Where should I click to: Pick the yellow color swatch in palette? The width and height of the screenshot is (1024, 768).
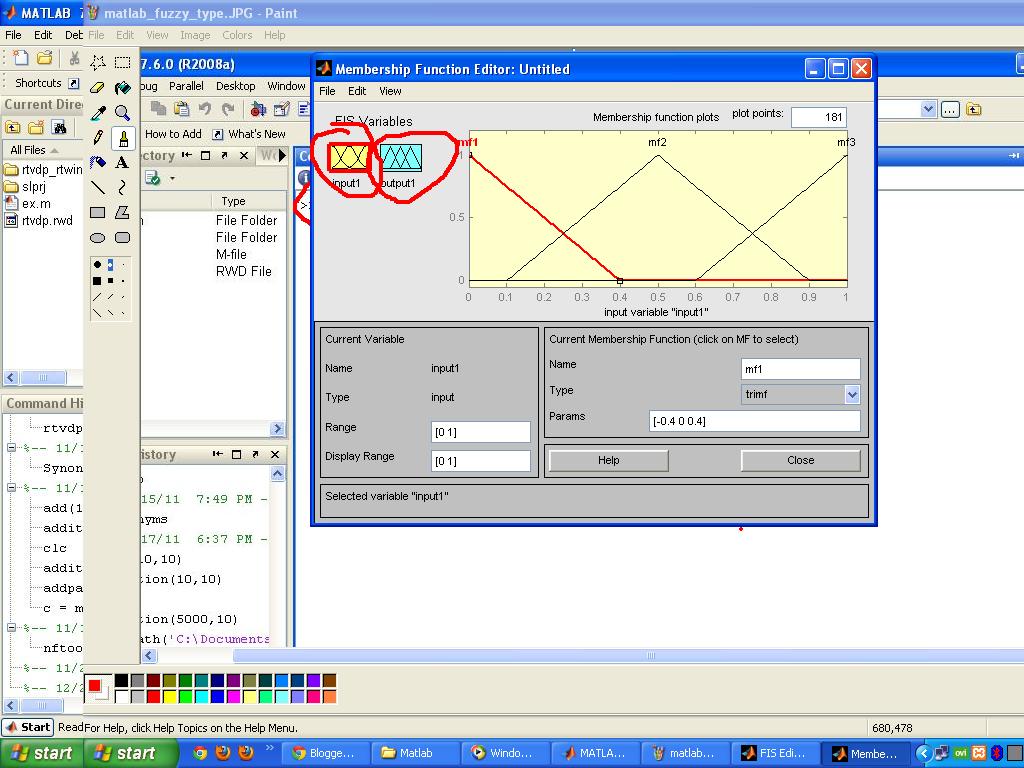click(x=170, y=697)
